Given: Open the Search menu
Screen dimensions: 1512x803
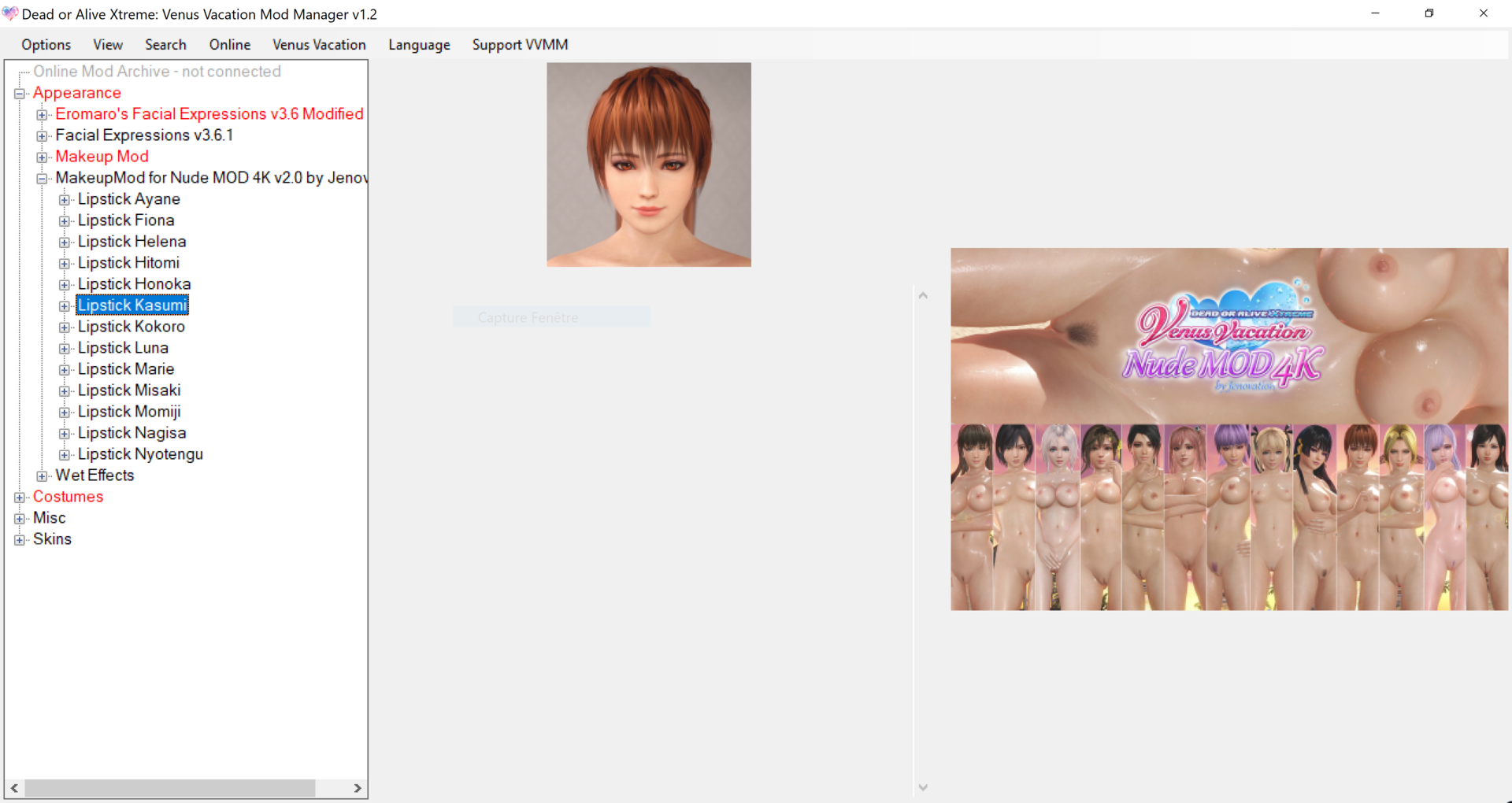Looking at the screenshot, I should tap(165, 45).
